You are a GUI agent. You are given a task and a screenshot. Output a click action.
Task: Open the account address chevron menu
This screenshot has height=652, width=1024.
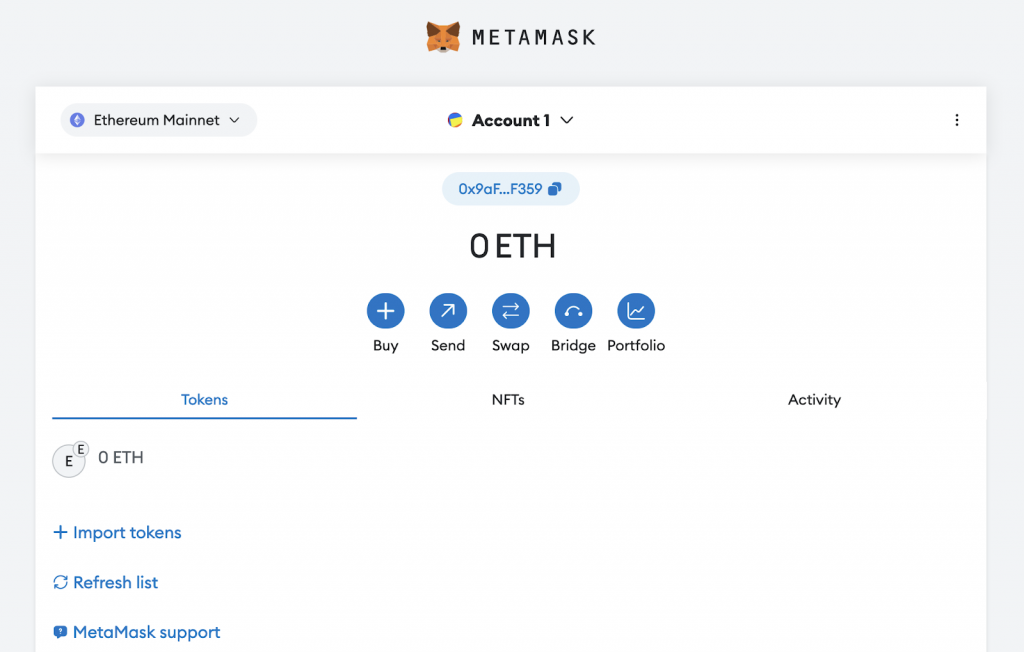pyautogui.click(x=566, y=120)
